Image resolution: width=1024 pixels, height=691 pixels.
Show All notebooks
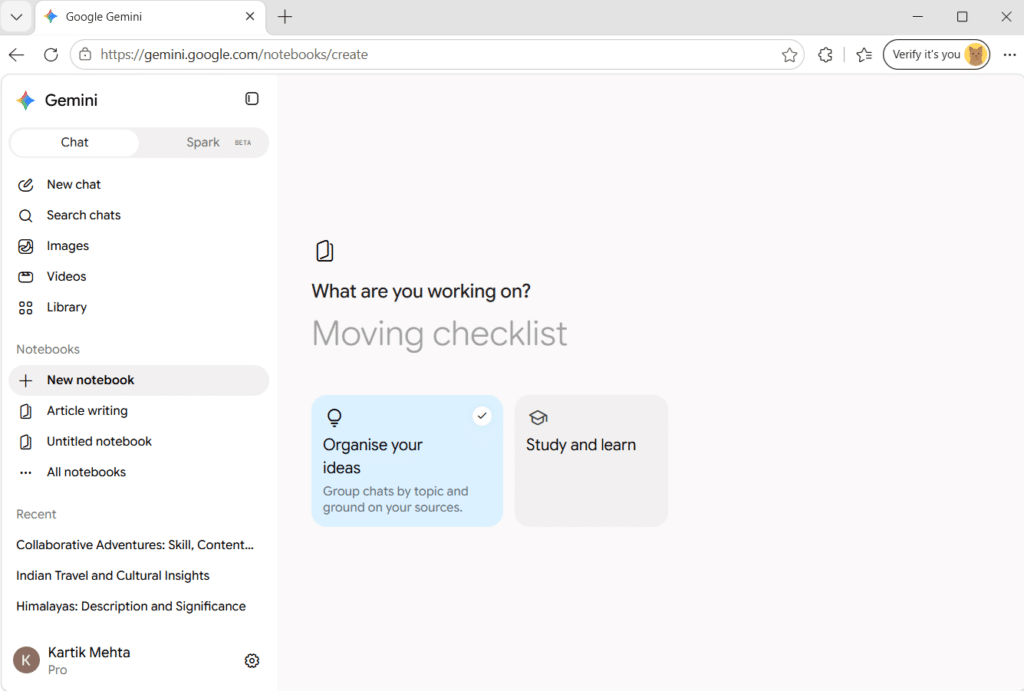(x=138, y=472)
